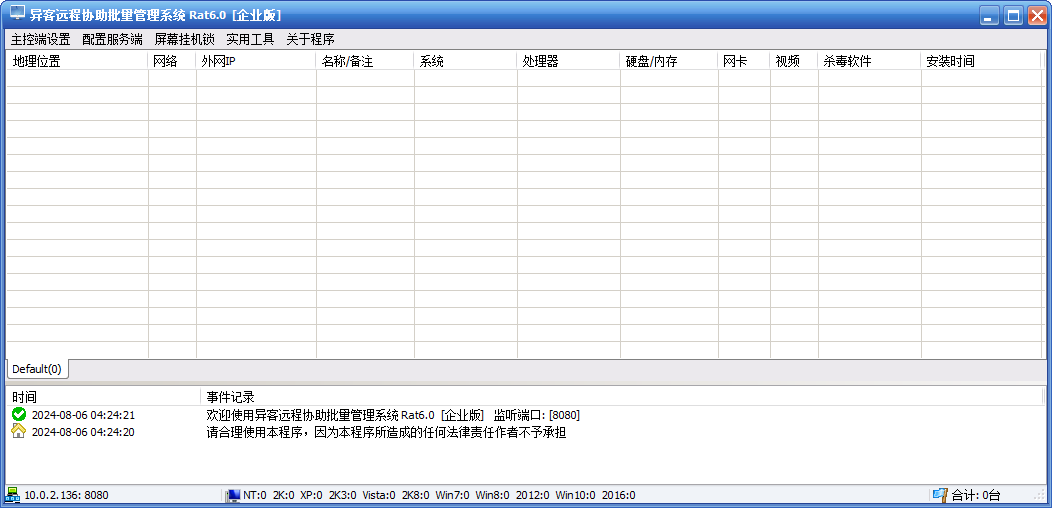Sort by the 外网IP column header
This screenshot has height=508, width=1052.
click(256, 61)
